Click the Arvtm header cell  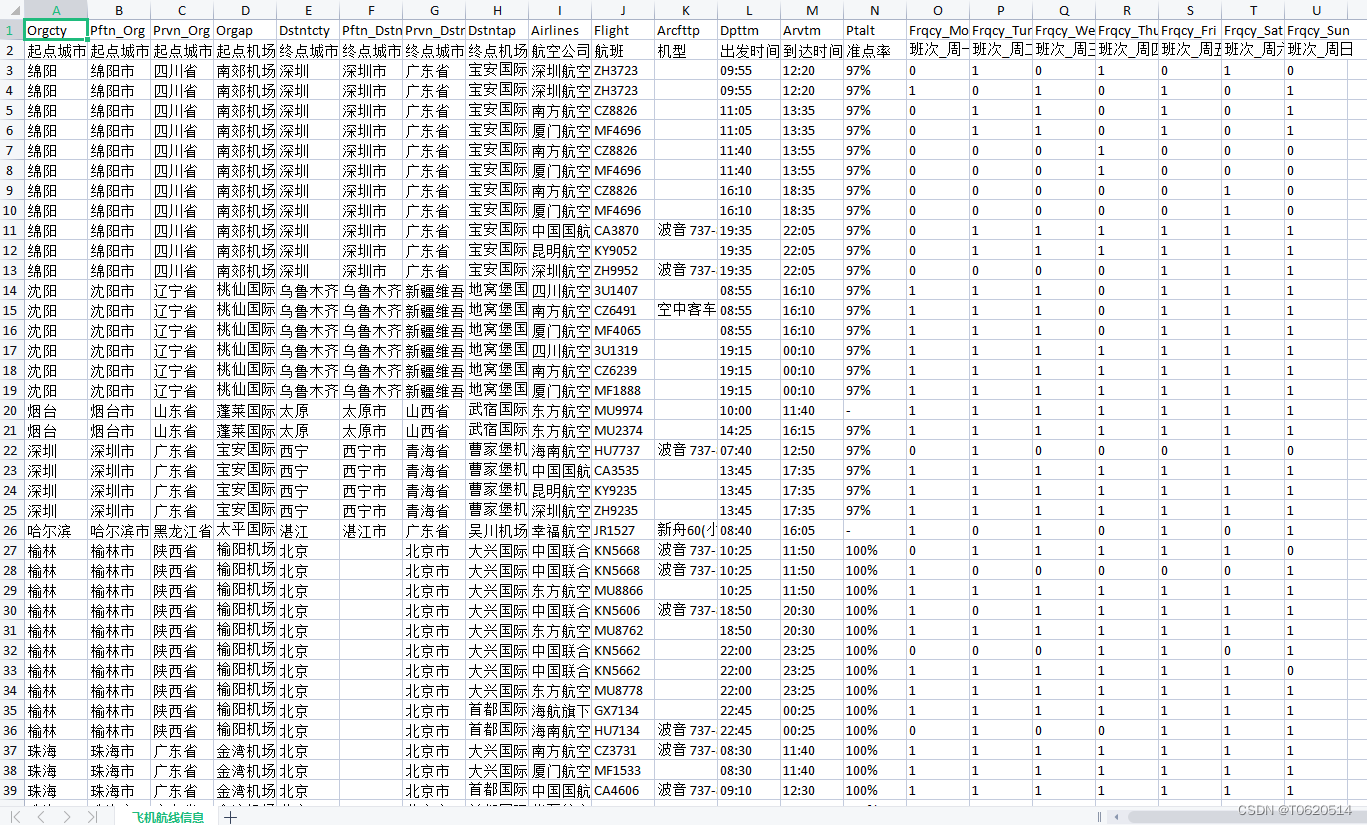[x=812, y=30]
